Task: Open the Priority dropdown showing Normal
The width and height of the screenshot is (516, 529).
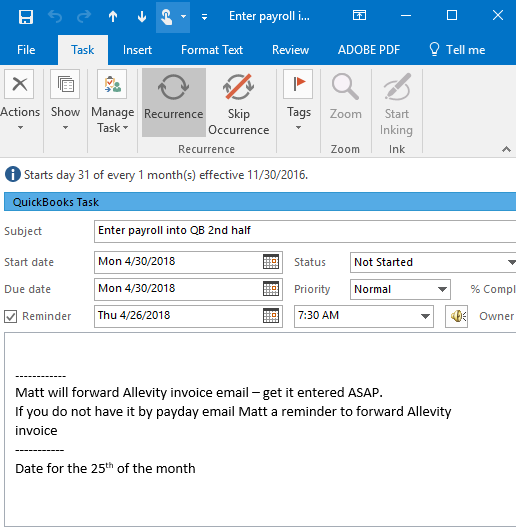Action: coord(400,289)
